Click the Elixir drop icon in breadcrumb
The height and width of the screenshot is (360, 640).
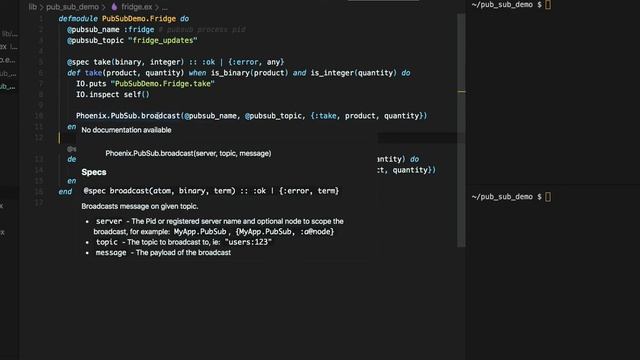click(x=114, y=7)
